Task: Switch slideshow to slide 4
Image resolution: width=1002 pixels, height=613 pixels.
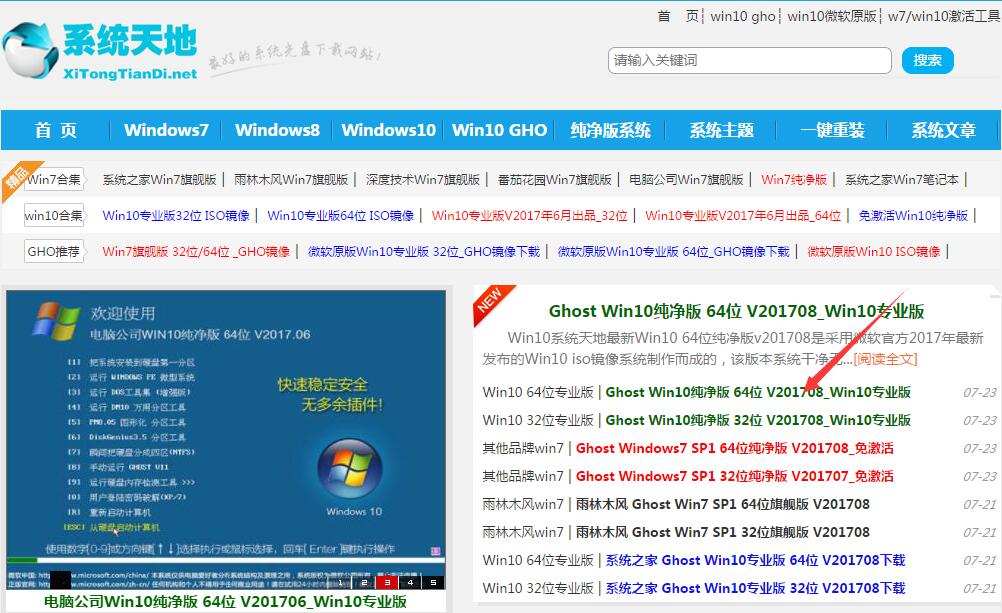Action: click(x=410, y=582)
